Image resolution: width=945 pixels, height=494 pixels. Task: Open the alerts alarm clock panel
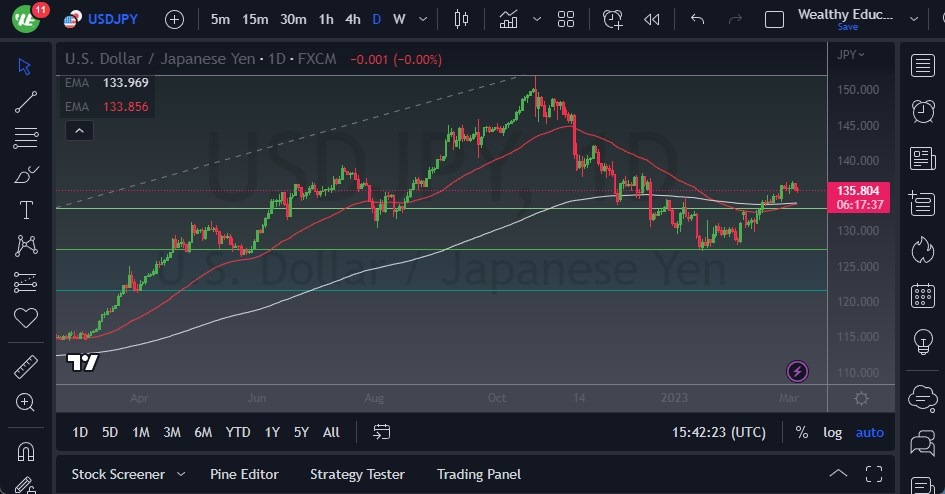[x=923, y=111]
